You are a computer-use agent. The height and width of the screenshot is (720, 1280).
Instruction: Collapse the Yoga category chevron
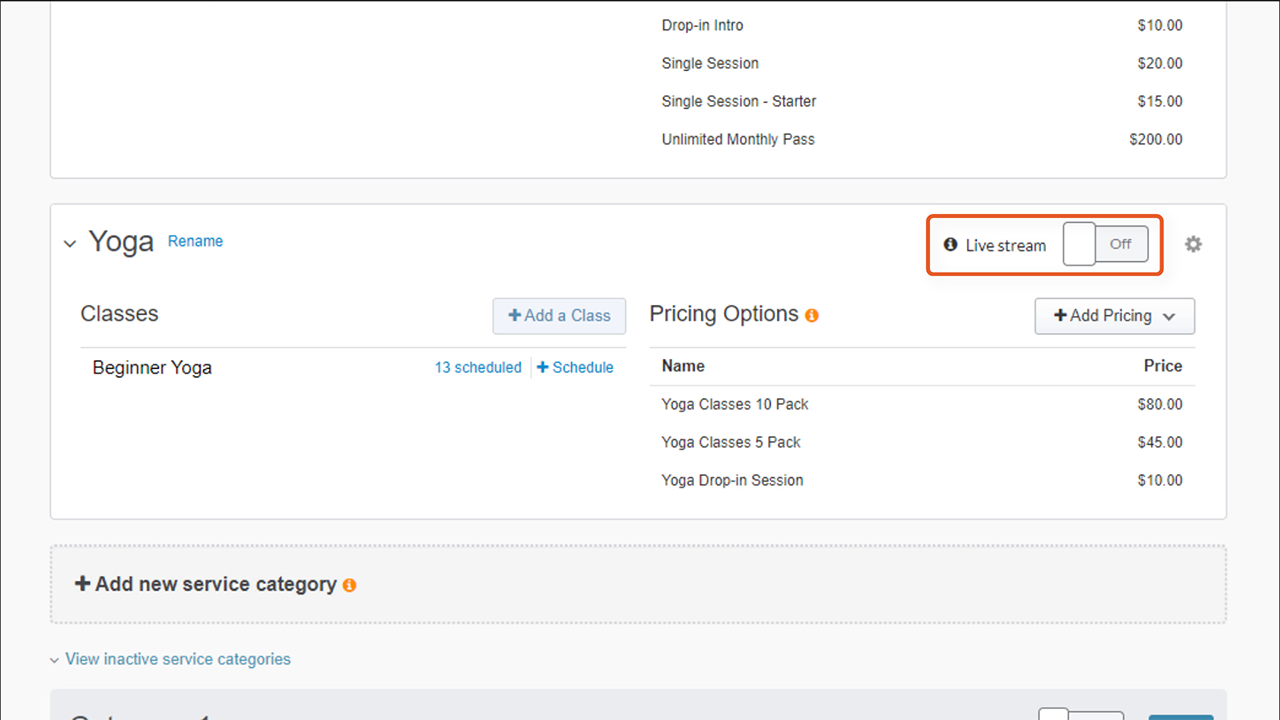tap(70, 244)
